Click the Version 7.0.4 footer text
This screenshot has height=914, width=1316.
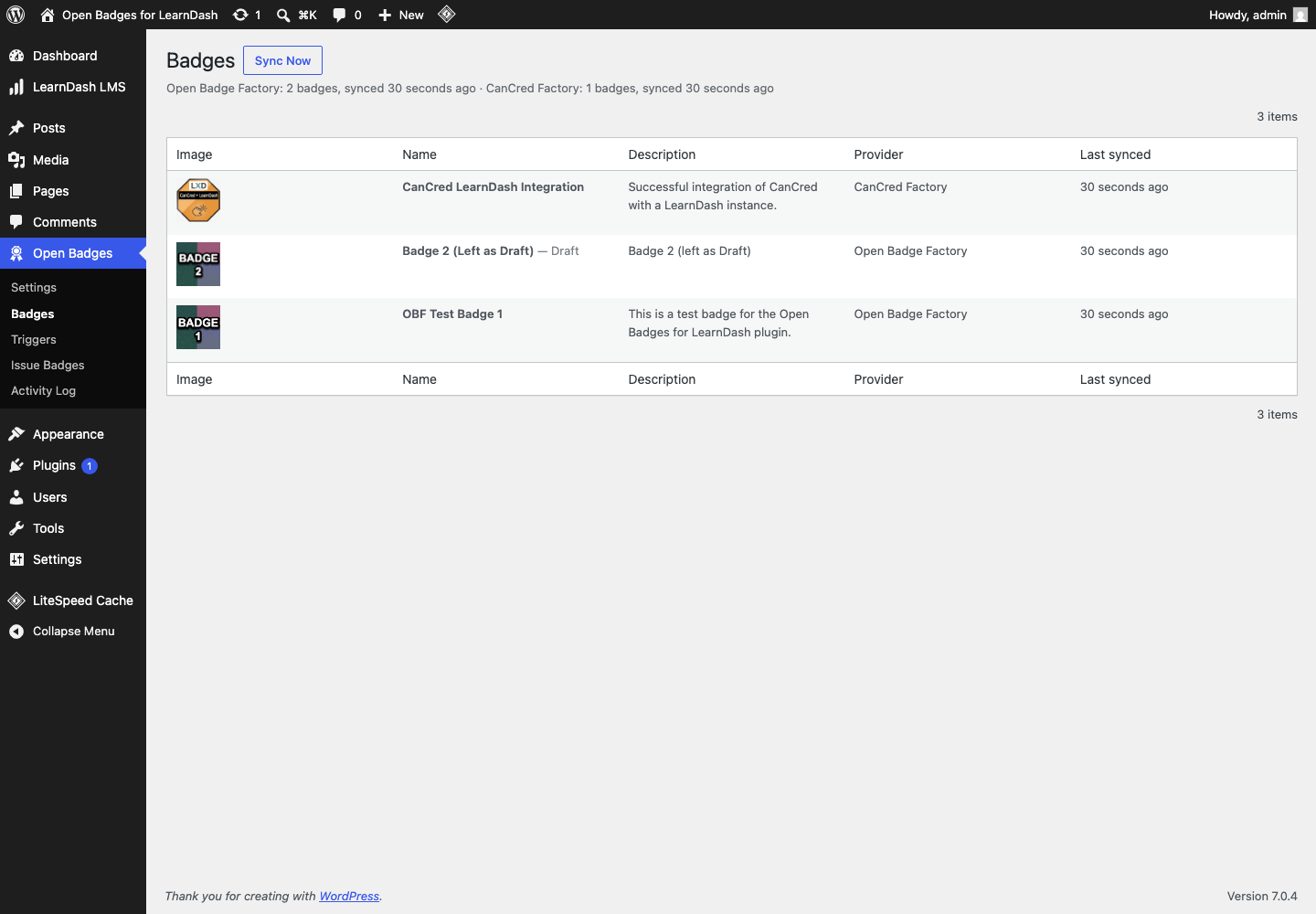pos(1262,896)
